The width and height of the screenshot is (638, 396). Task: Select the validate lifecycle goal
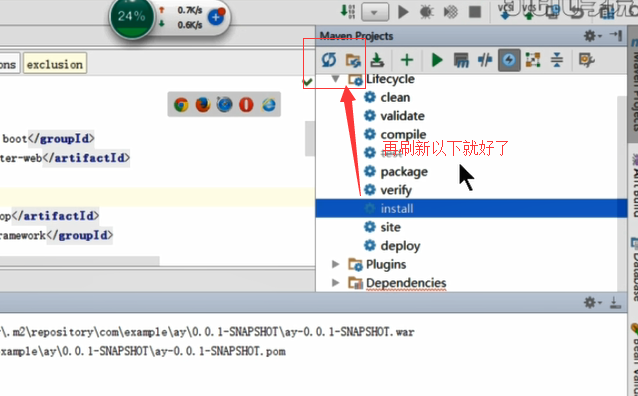pos(402,116)
